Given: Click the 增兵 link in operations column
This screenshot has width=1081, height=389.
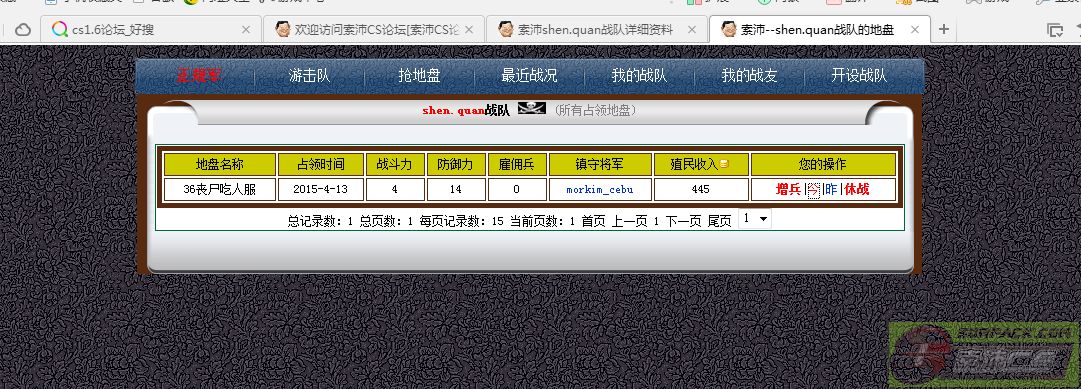Looking at the screenshot, I should [788, 189].
